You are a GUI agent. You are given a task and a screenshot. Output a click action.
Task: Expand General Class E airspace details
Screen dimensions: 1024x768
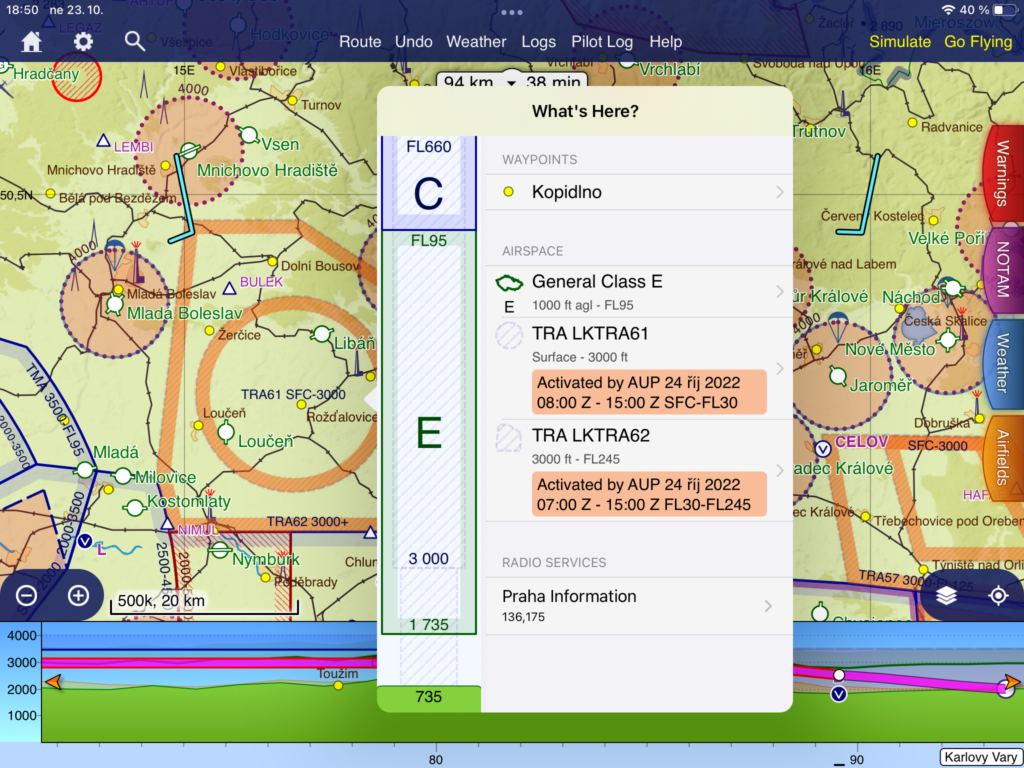click(638, 292)
